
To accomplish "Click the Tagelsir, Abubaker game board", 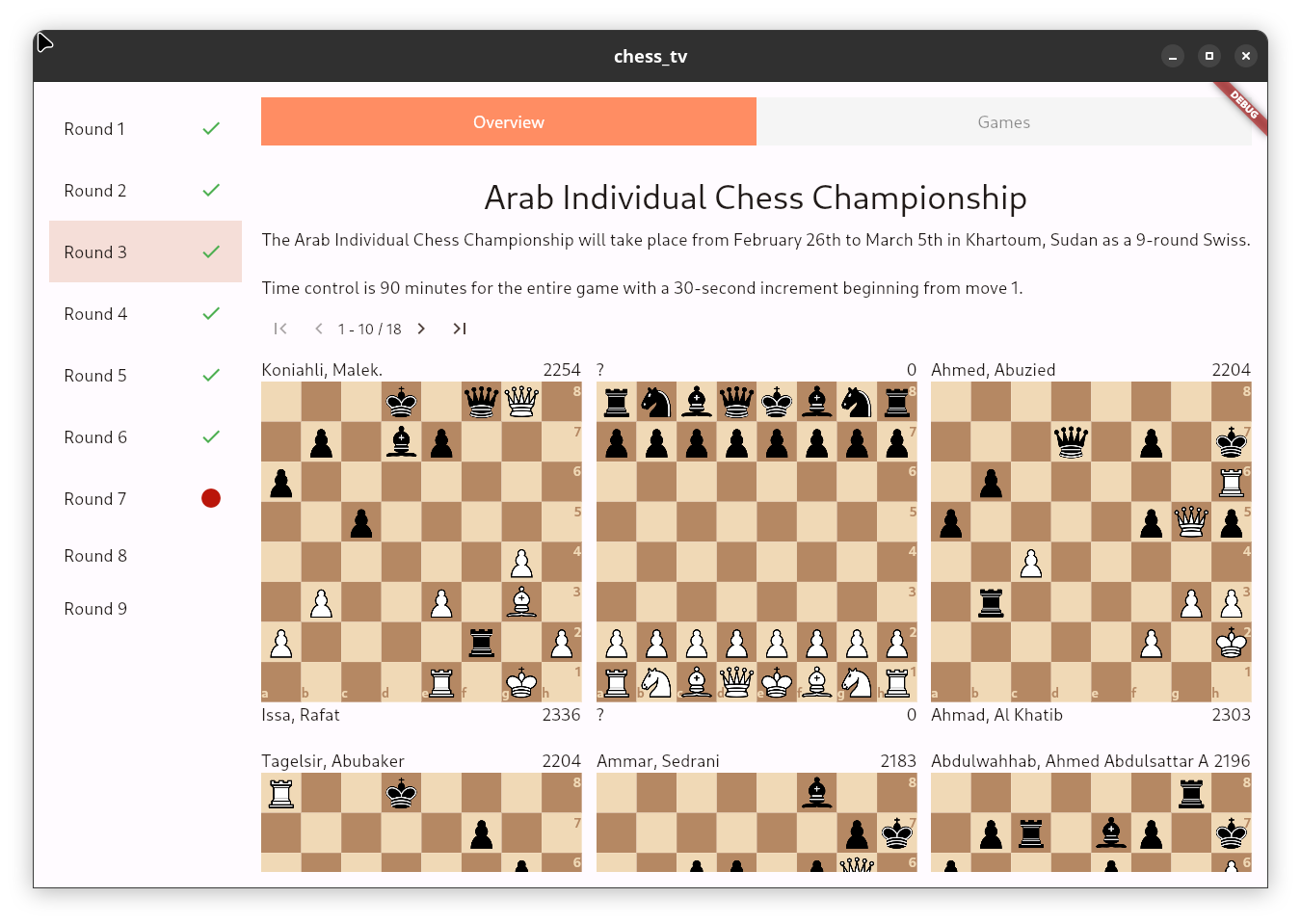I will [x=421, y=822].
